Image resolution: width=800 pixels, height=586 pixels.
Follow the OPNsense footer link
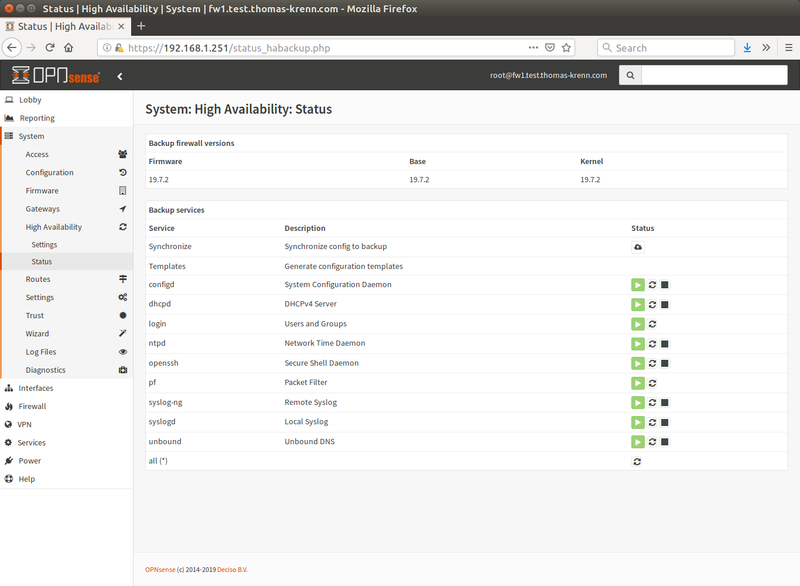[x=160, y=570]
